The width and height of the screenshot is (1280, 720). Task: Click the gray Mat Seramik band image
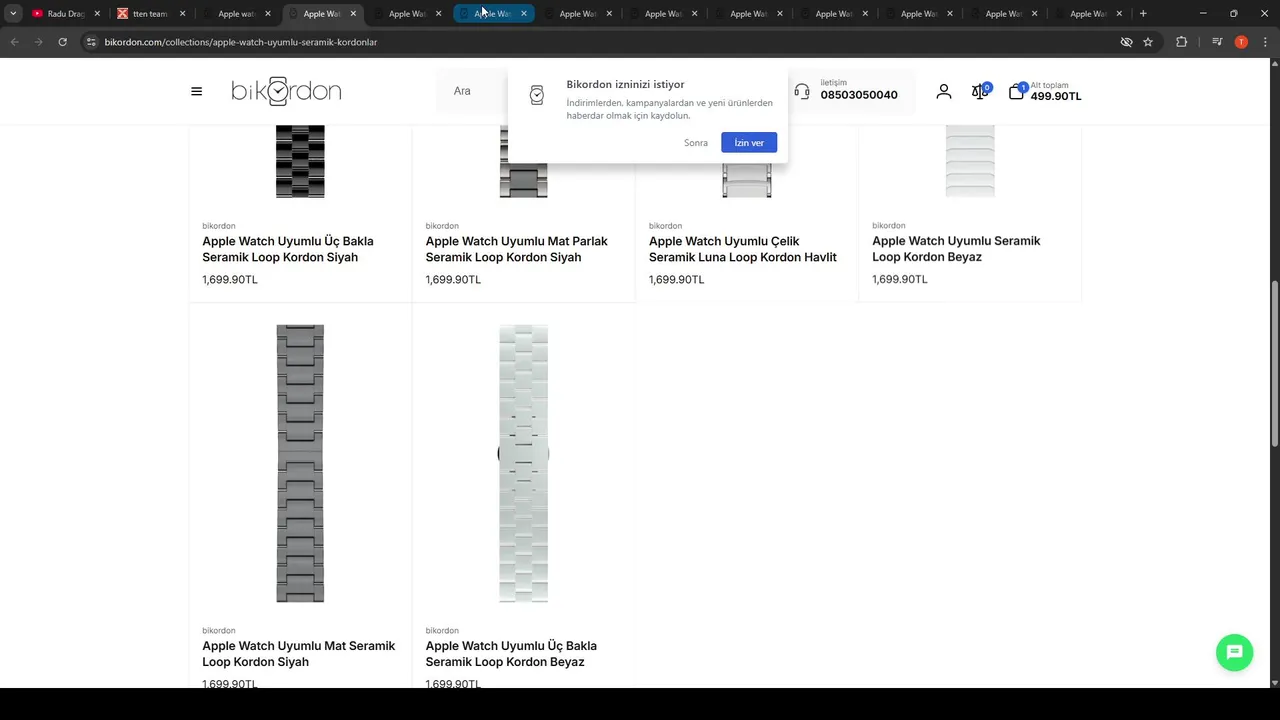tap(300, 463)
